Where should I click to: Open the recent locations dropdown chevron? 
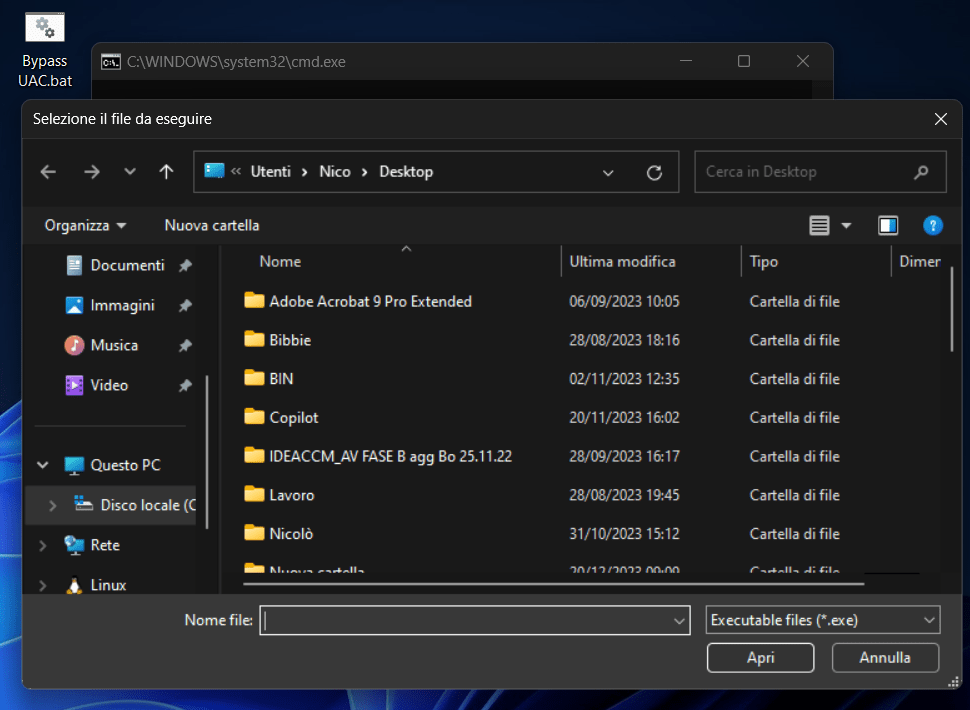point(130,172)
